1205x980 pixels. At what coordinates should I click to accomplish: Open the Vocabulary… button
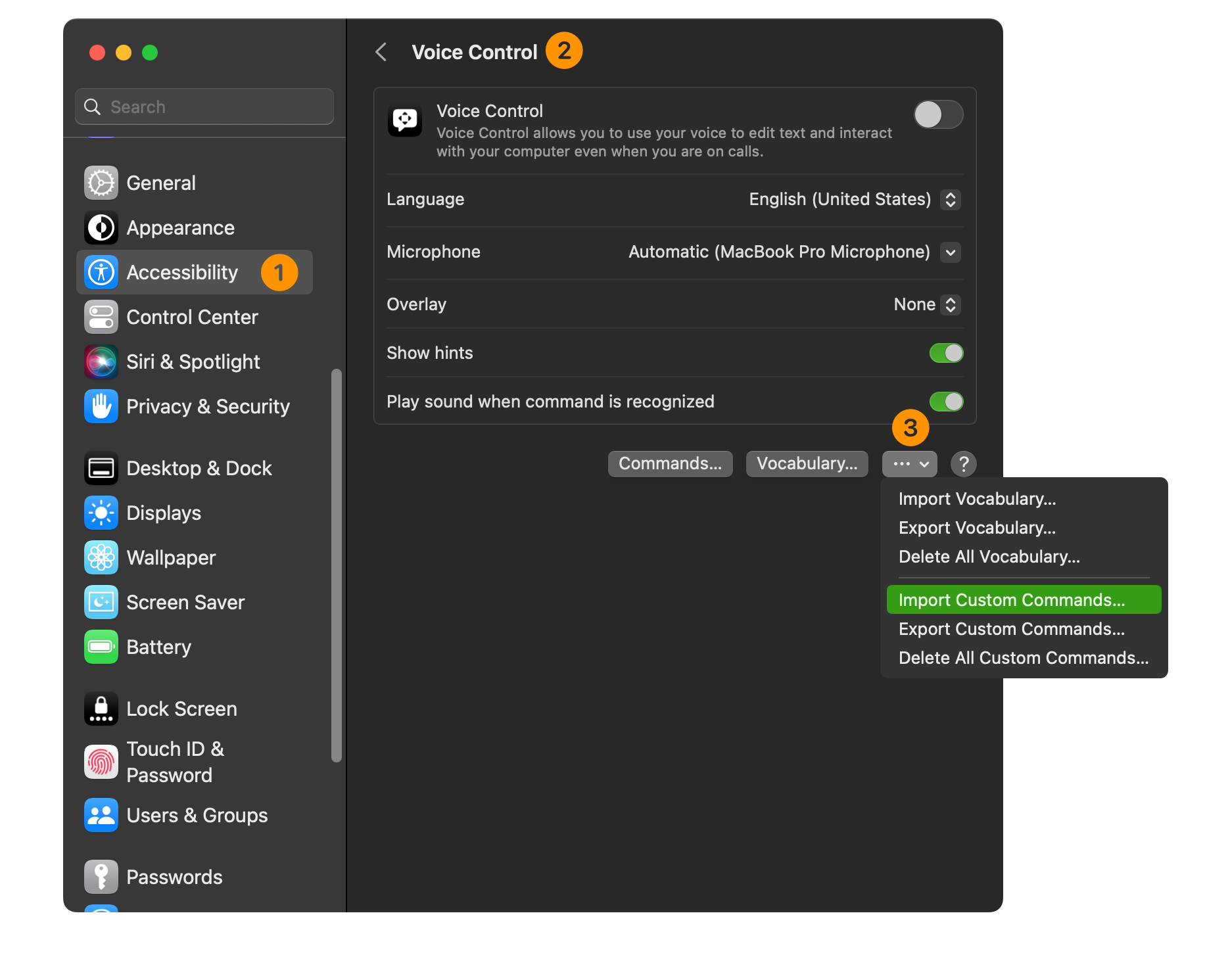pos(807,464)
